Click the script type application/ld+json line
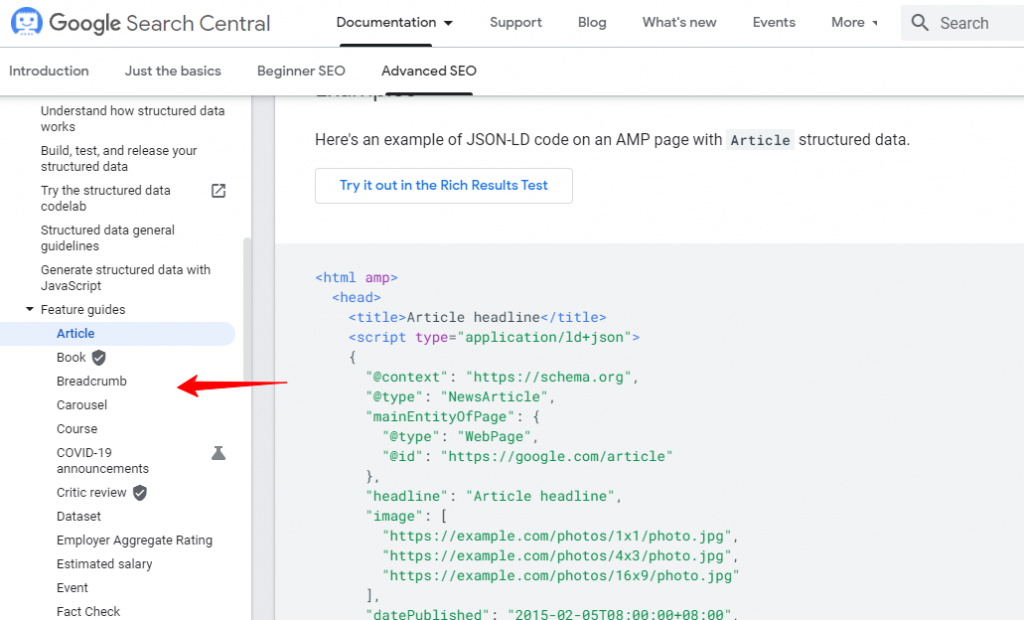1024x620 pixels. [494, 337]
